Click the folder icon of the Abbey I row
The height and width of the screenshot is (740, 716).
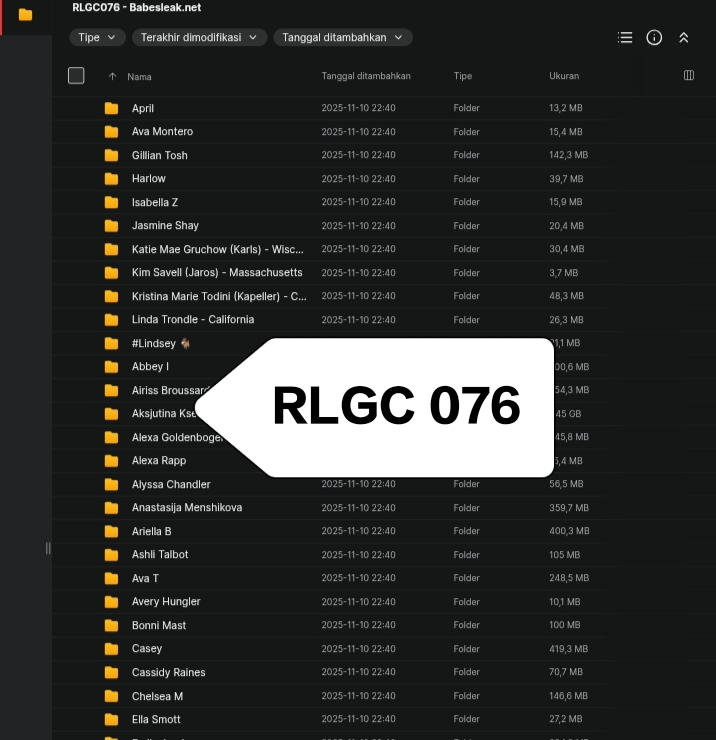[111, 367]
